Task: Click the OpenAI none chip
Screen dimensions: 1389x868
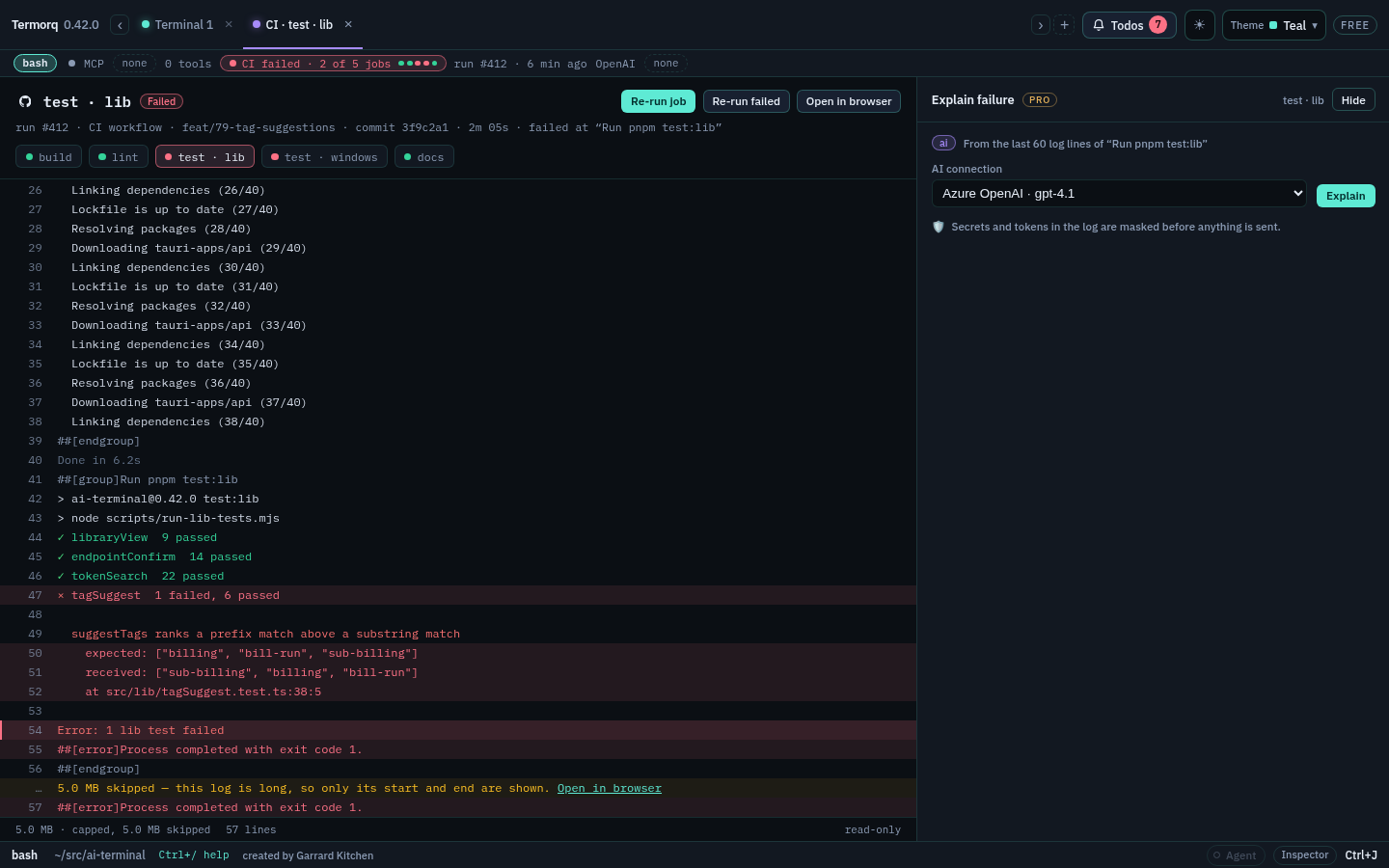Action: click(666, 64)
